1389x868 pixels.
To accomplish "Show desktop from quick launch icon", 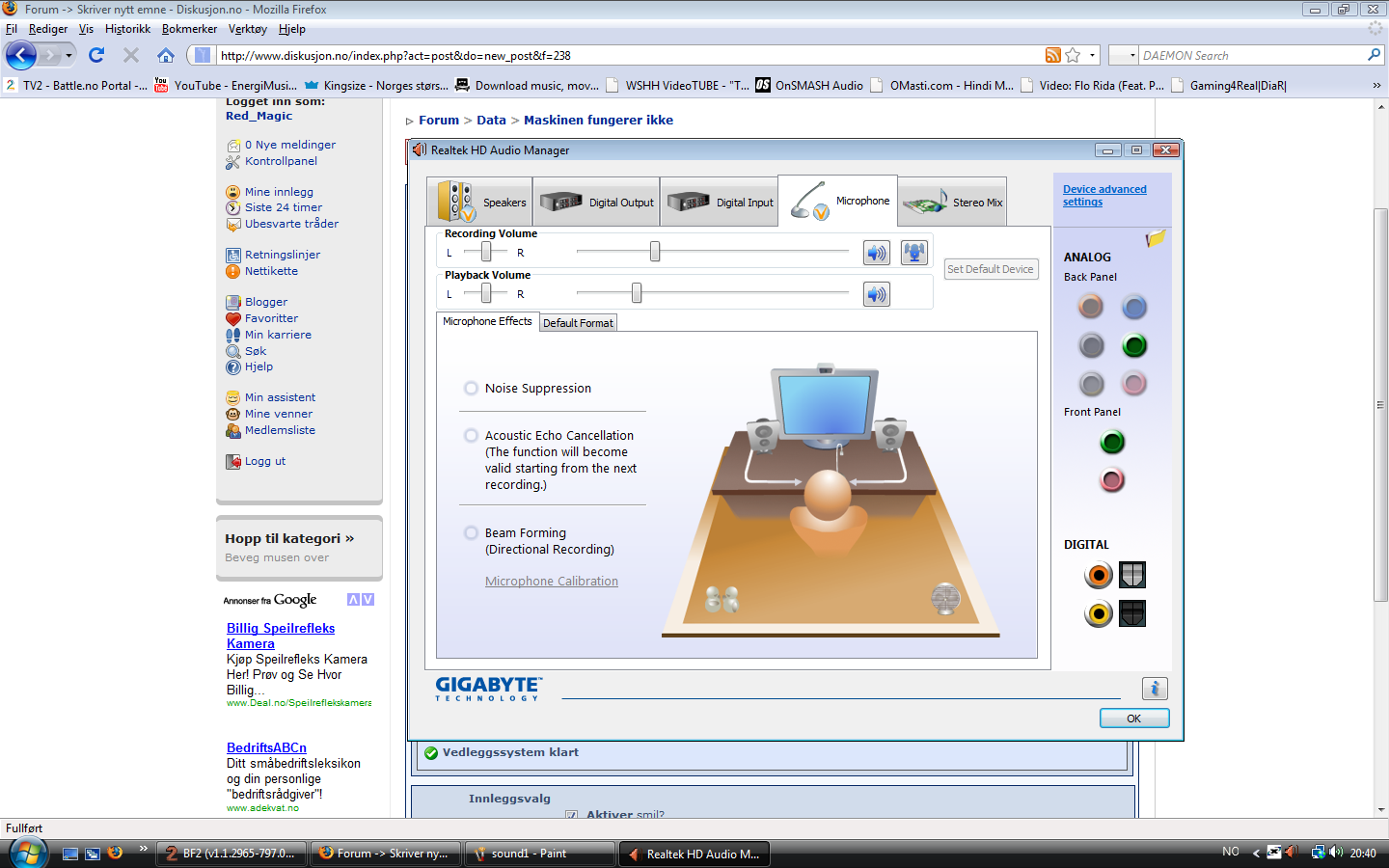I will [x=69, y=854].
